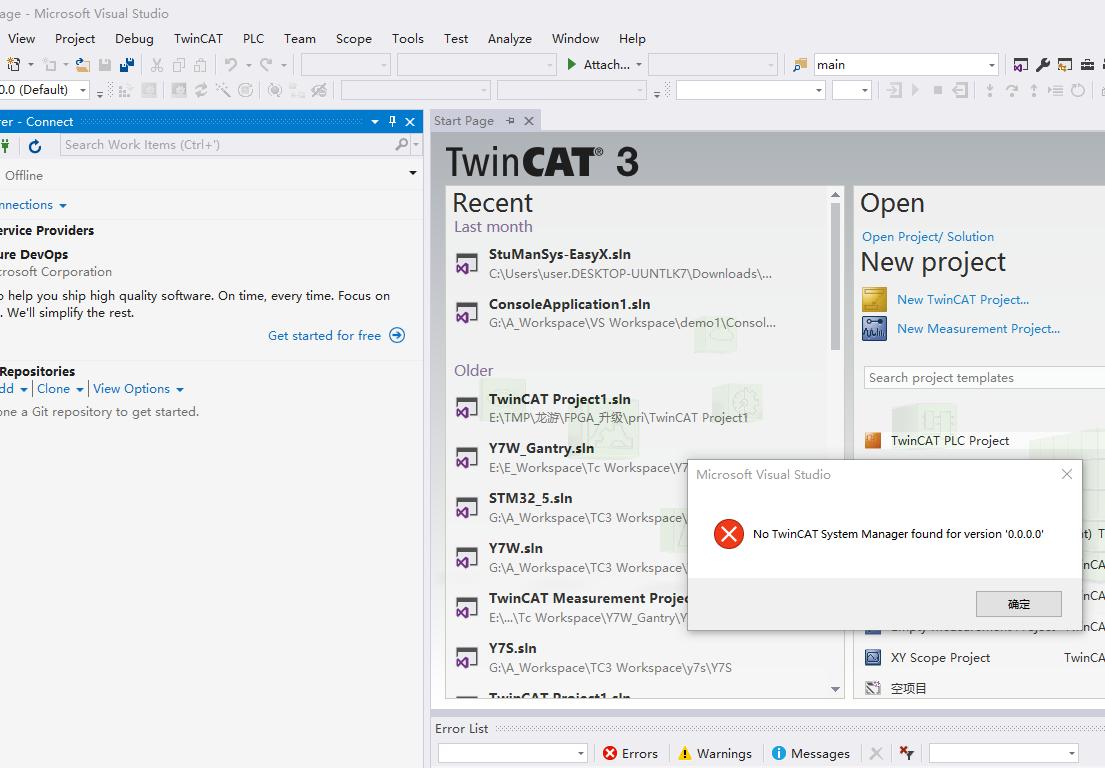This screenshot has width=1105, height=768.
Task: Click the Refresh icon in Team Explorer
Action: 35,146
